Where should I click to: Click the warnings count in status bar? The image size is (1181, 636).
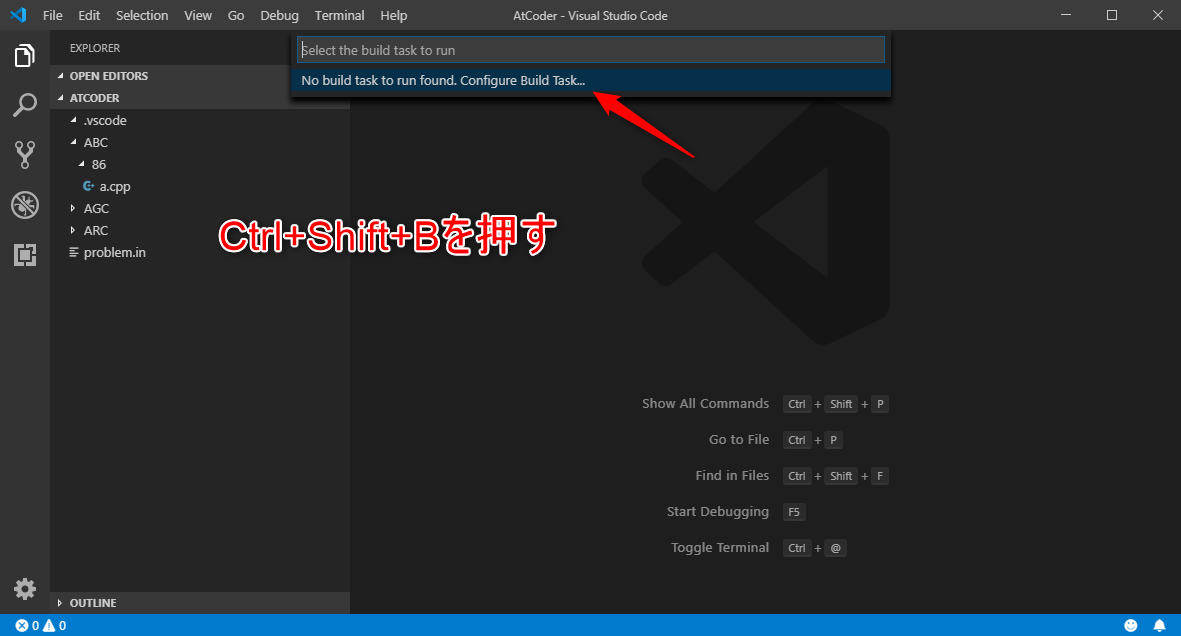coord(54,625)
